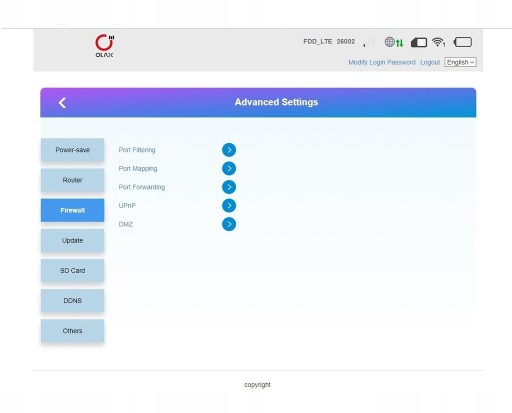Viewport: 512px width, 413px height.
Task: Open UPnP settings arrow button
Action: (x=229, y=206)
